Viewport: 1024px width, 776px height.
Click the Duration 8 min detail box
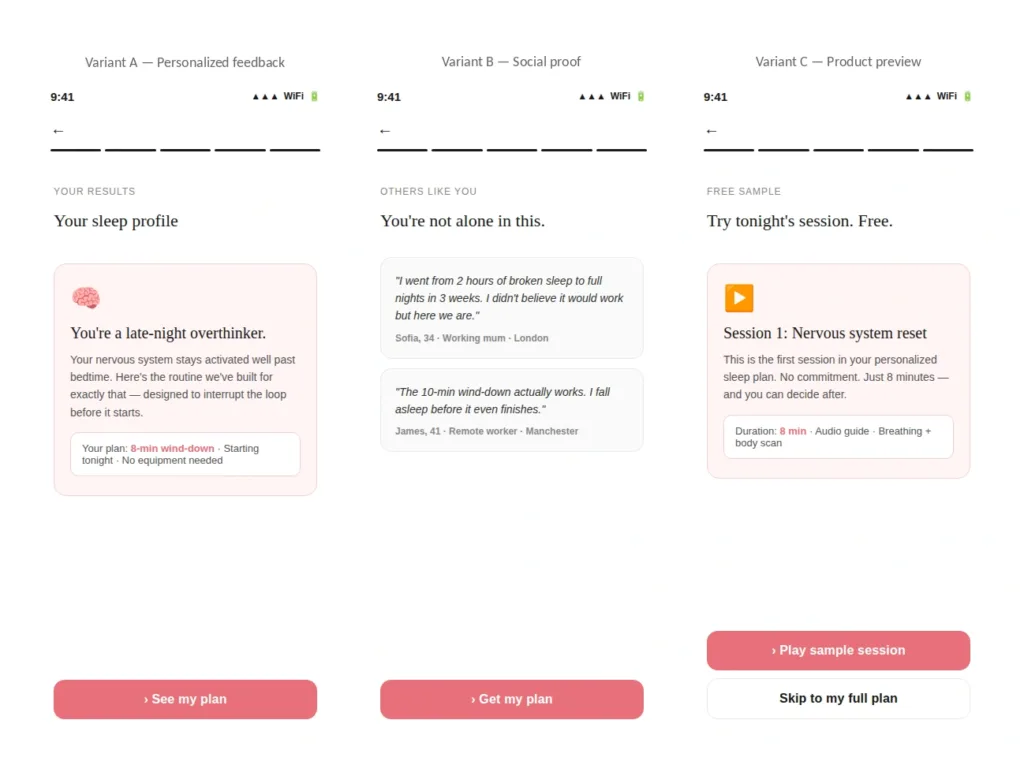(x=837, y=437)
